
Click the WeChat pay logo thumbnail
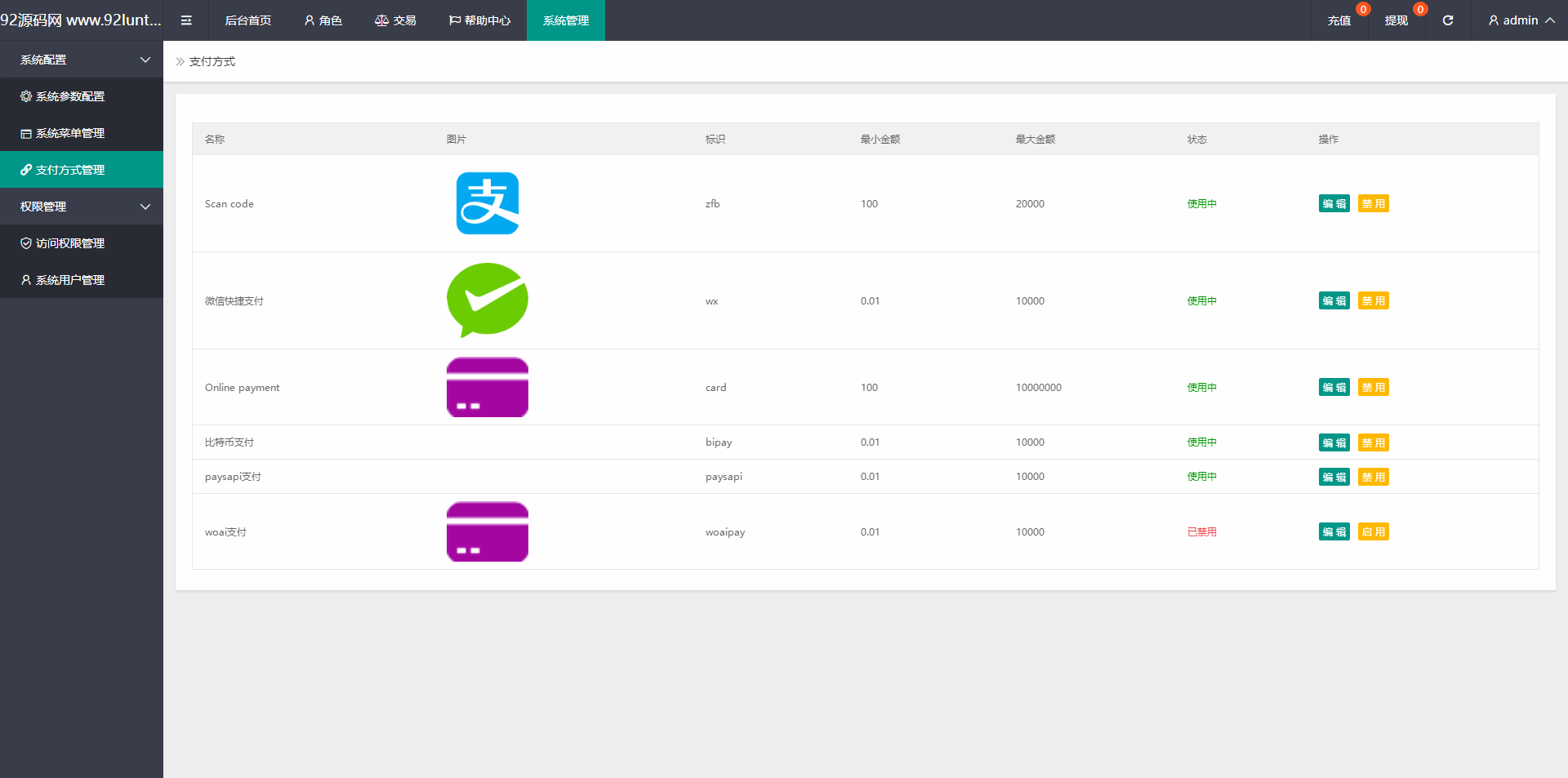click(488, 300)
